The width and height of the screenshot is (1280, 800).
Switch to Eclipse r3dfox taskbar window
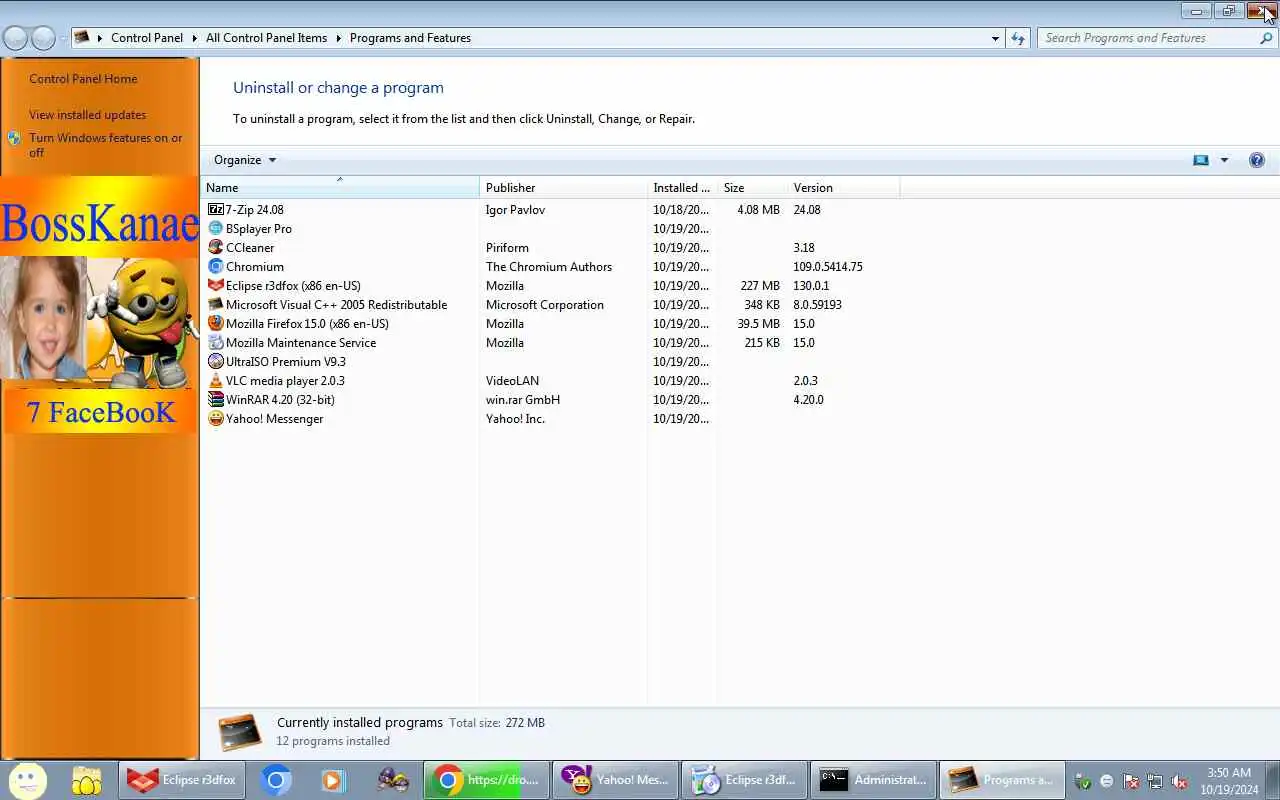point(182,780)
